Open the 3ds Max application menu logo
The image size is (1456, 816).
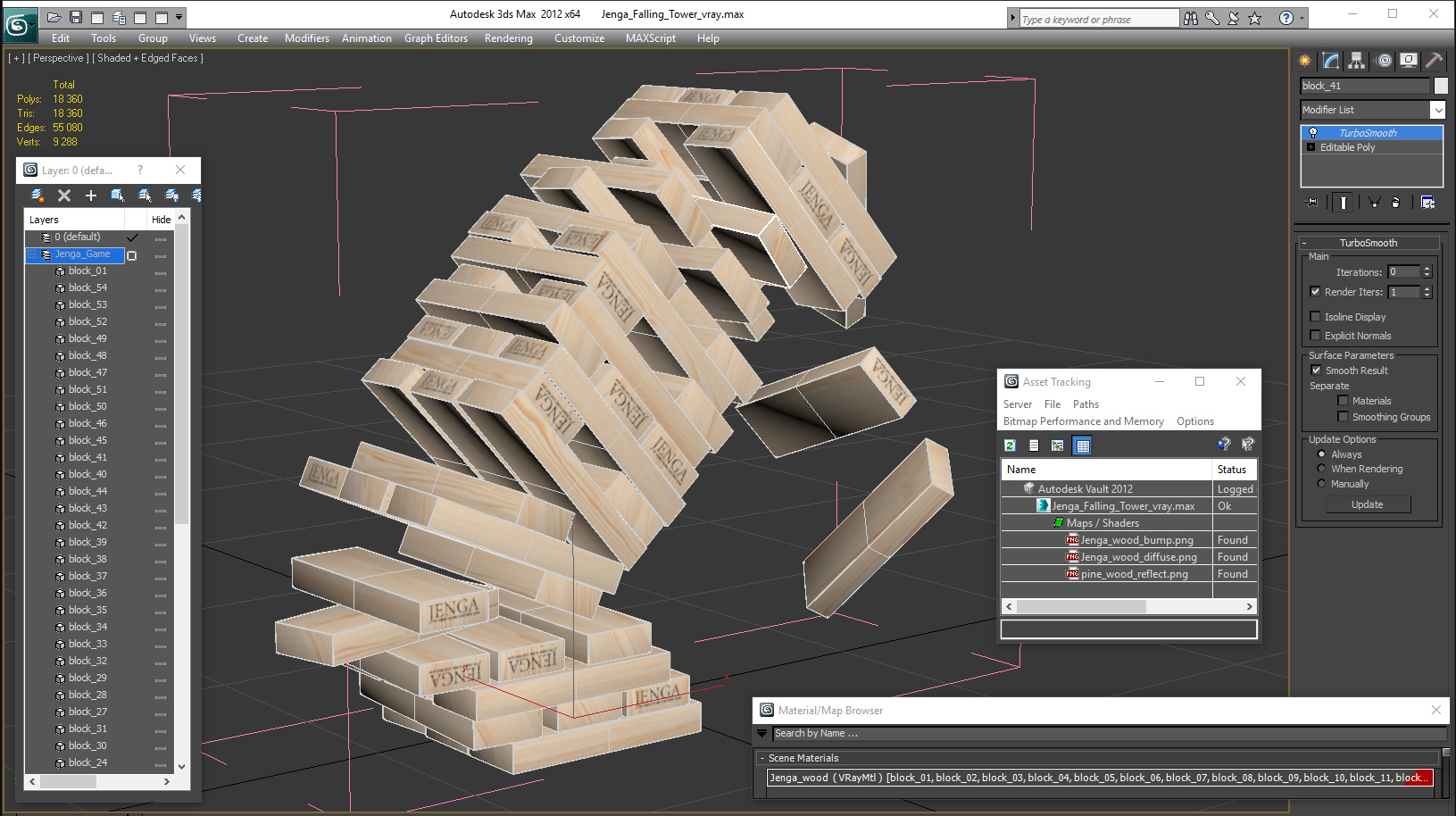tap(19, 24)
